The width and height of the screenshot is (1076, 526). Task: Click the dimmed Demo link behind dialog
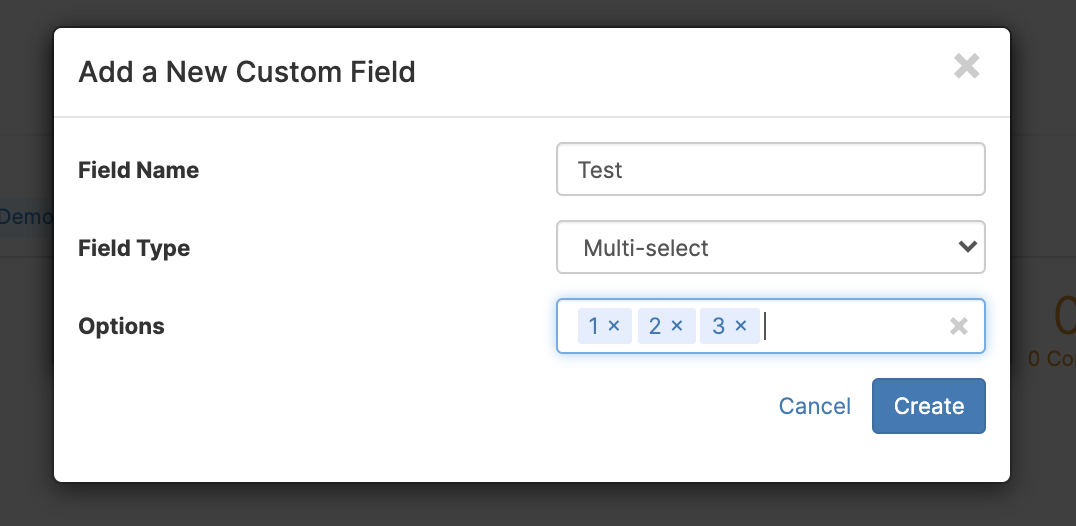pos(26,217)
